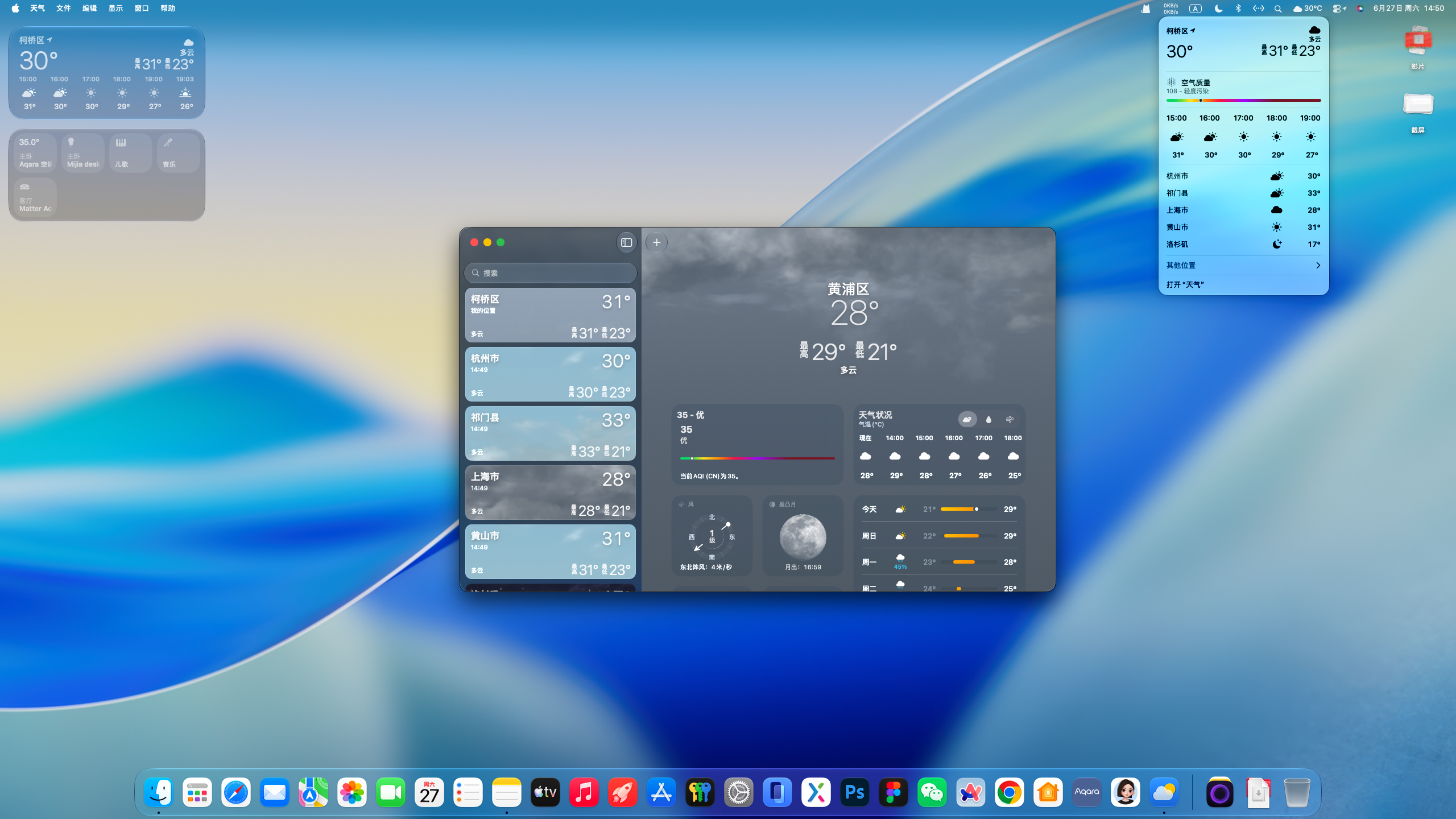Open Figma from the Dock
Viewport: 1456px width, 819px height.
click(894, 792)
